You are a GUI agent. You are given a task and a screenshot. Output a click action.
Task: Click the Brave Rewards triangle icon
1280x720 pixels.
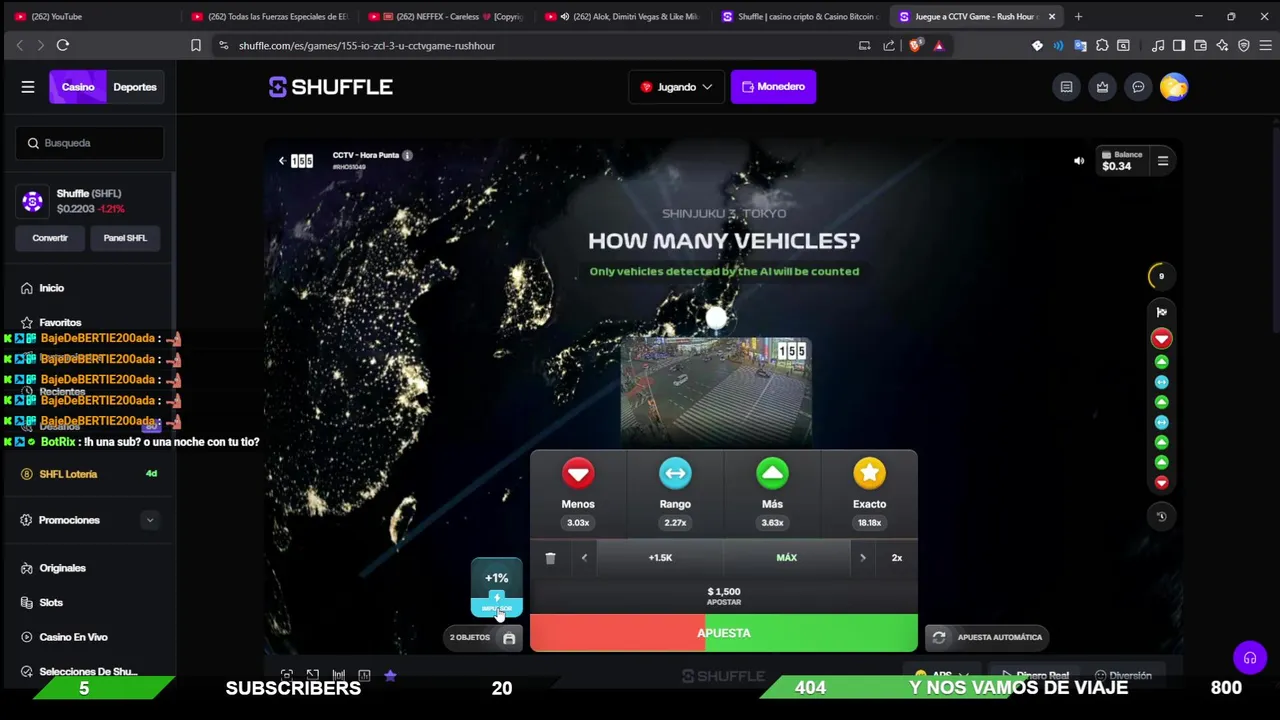tap(938, 45)
